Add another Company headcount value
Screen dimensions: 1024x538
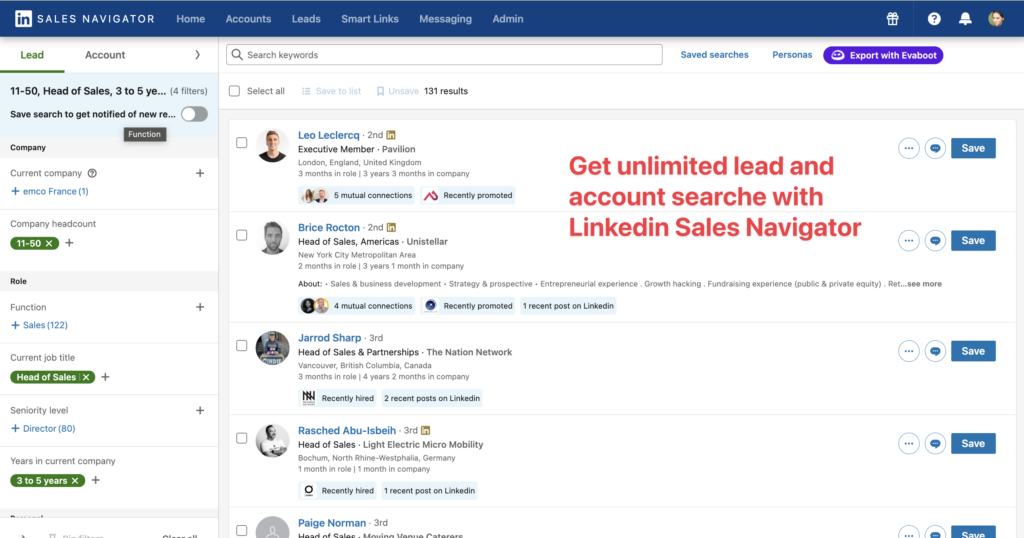tap(69, 243)
